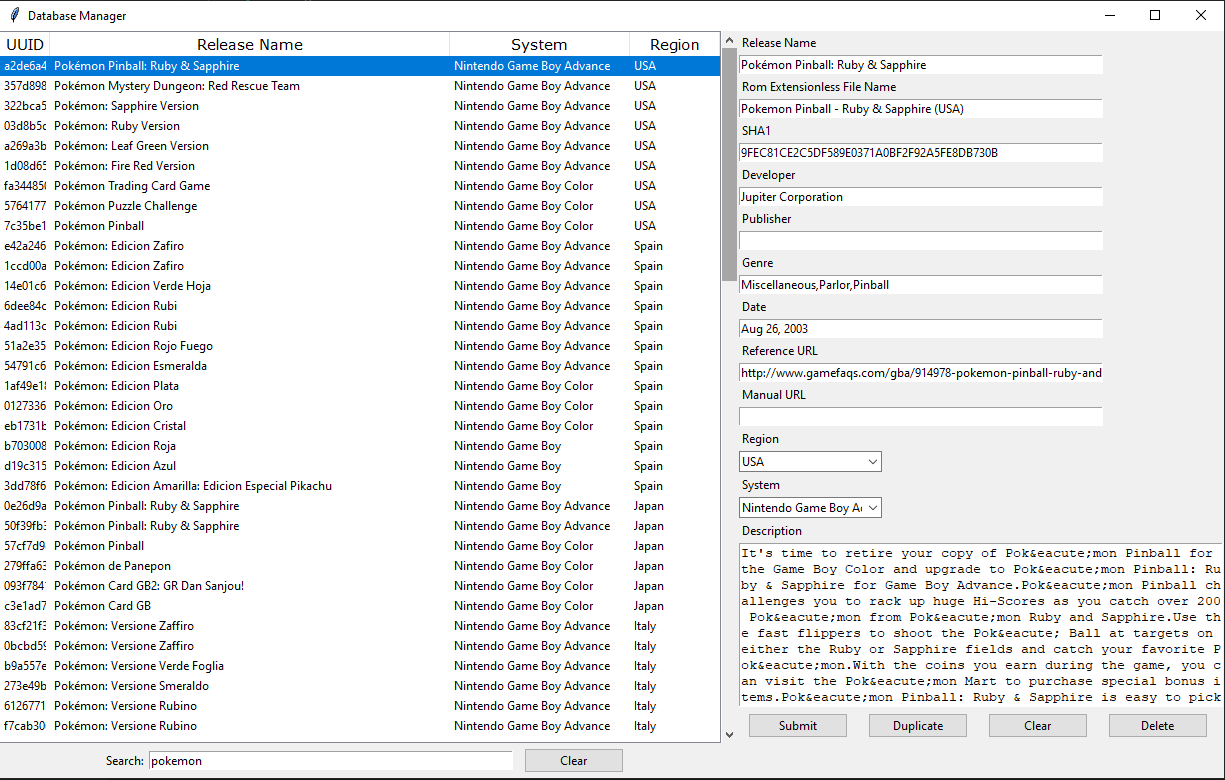Click the details panel scroll down arrow
The height and width of the screenshot is (780, 1225).
tap(729, 735)
